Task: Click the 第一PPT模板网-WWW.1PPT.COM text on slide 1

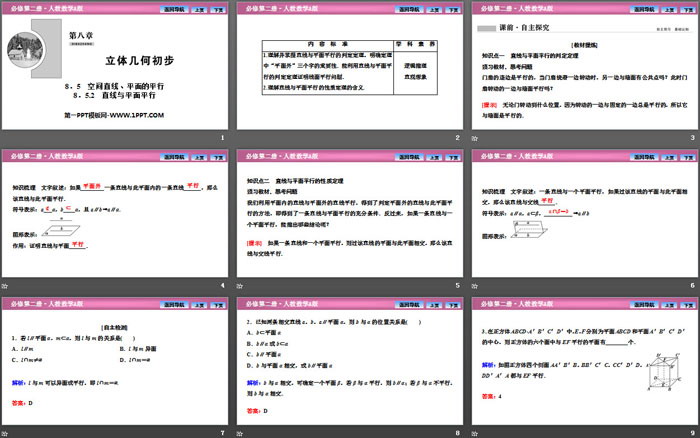Action: pyautogui.click(x=114, y=115)
